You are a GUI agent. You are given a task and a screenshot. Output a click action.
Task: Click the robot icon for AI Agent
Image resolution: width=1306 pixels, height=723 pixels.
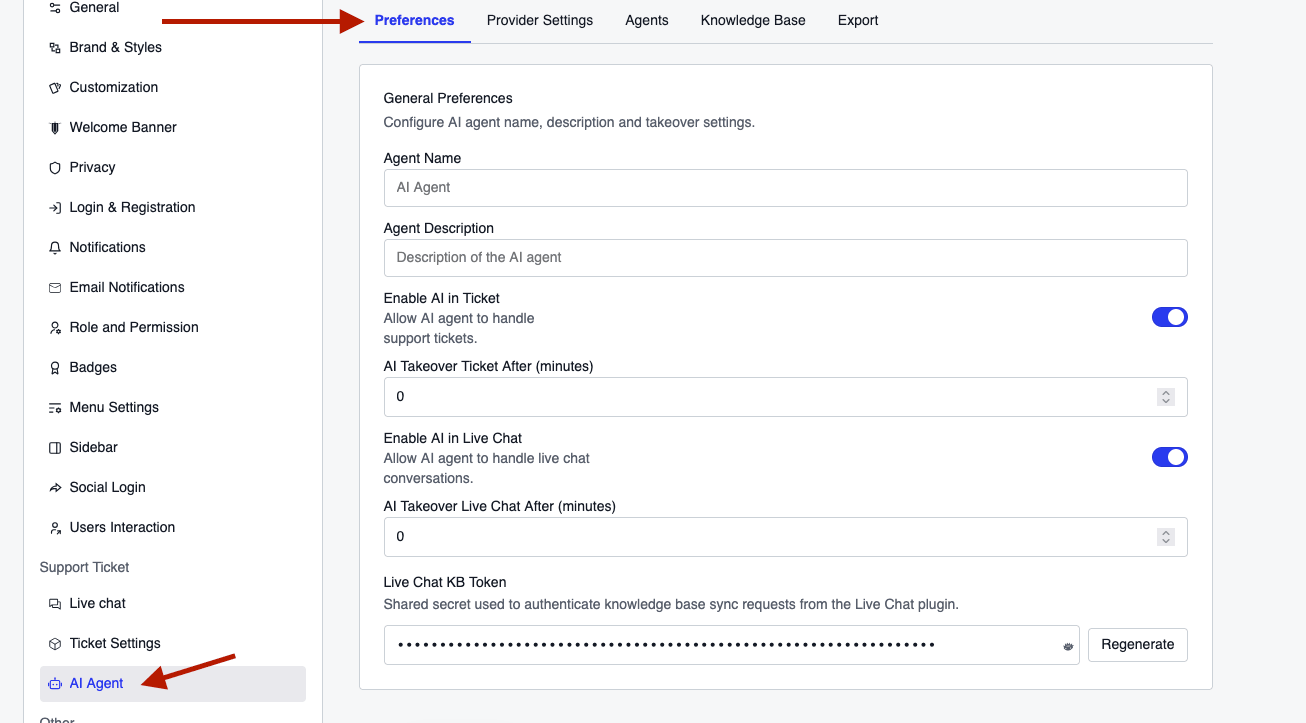click(55, 684)
